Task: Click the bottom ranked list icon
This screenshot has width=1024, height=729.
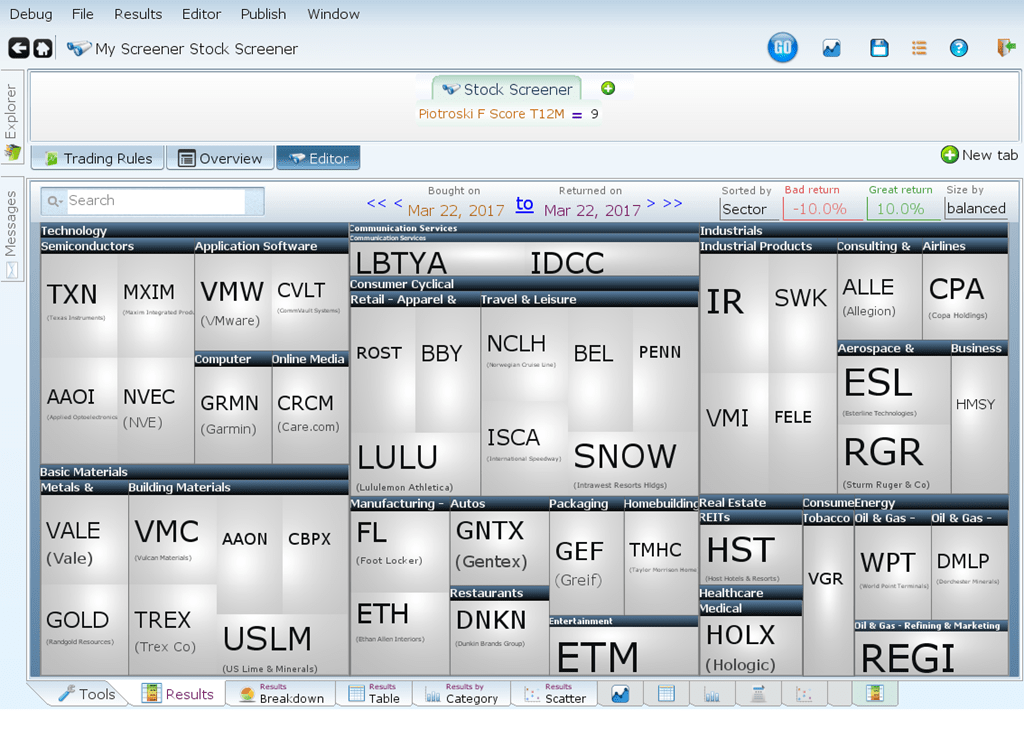Action: click(x=758, y=694)
